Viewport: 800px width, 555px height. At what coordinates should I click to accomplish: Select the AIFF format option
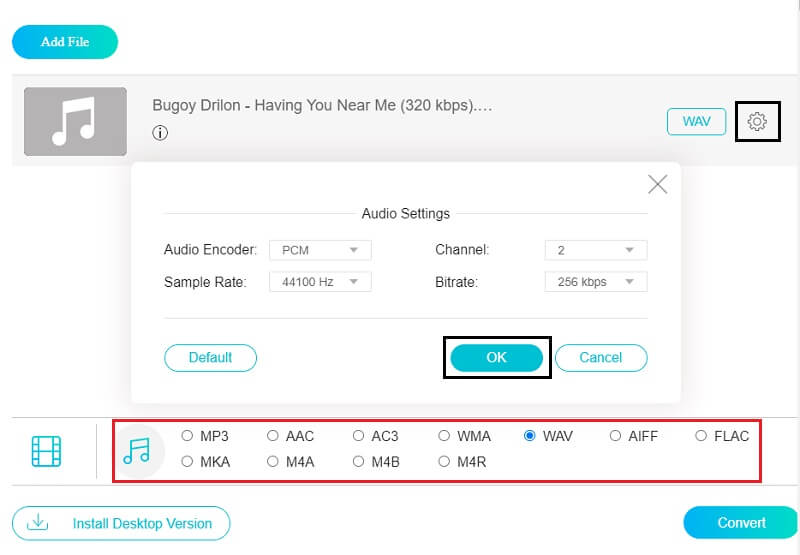(615, 436)
